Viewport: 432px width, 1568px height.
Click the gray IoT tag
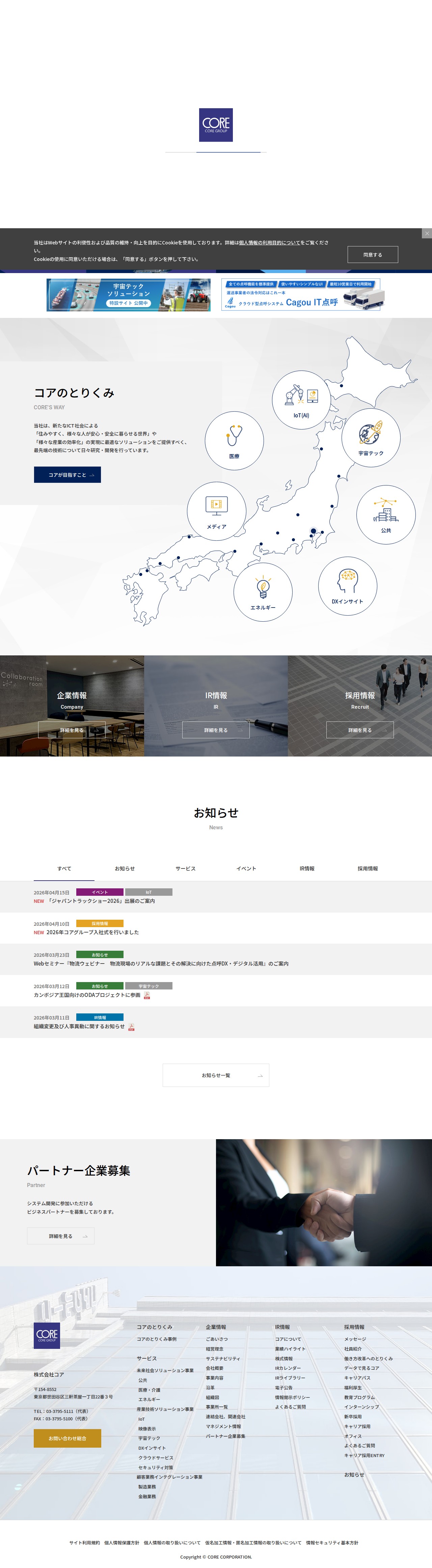tap(149, 892)
